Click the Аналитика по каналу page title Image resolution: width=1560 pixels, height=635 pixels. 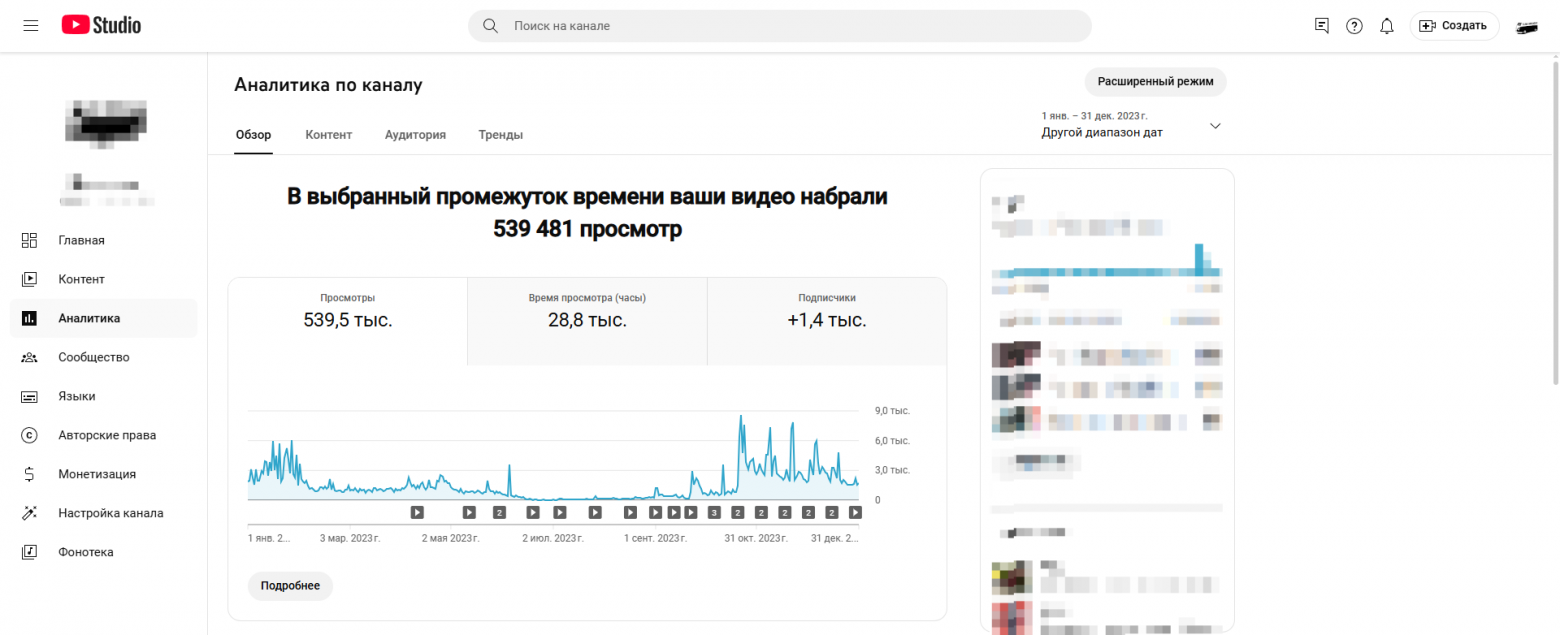coord(328,85)
